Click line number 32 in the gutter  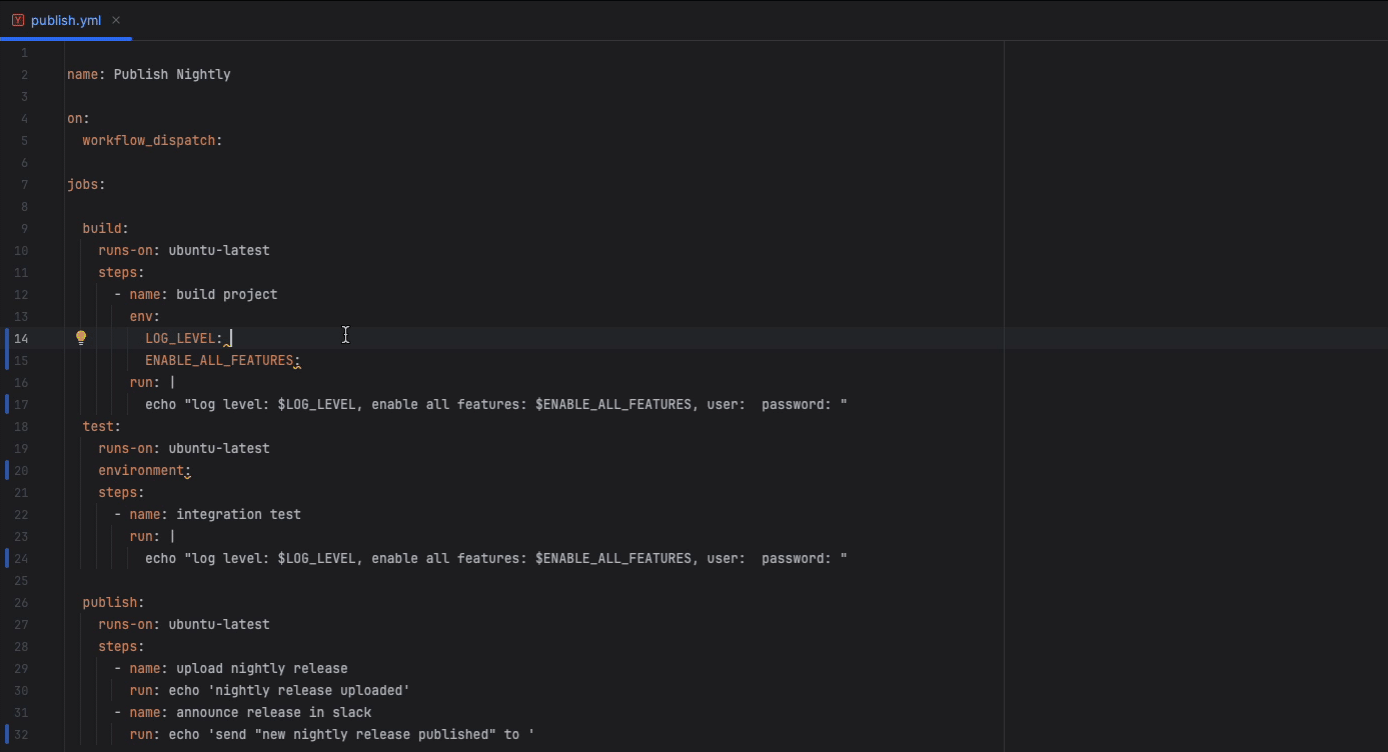(20, 734)
